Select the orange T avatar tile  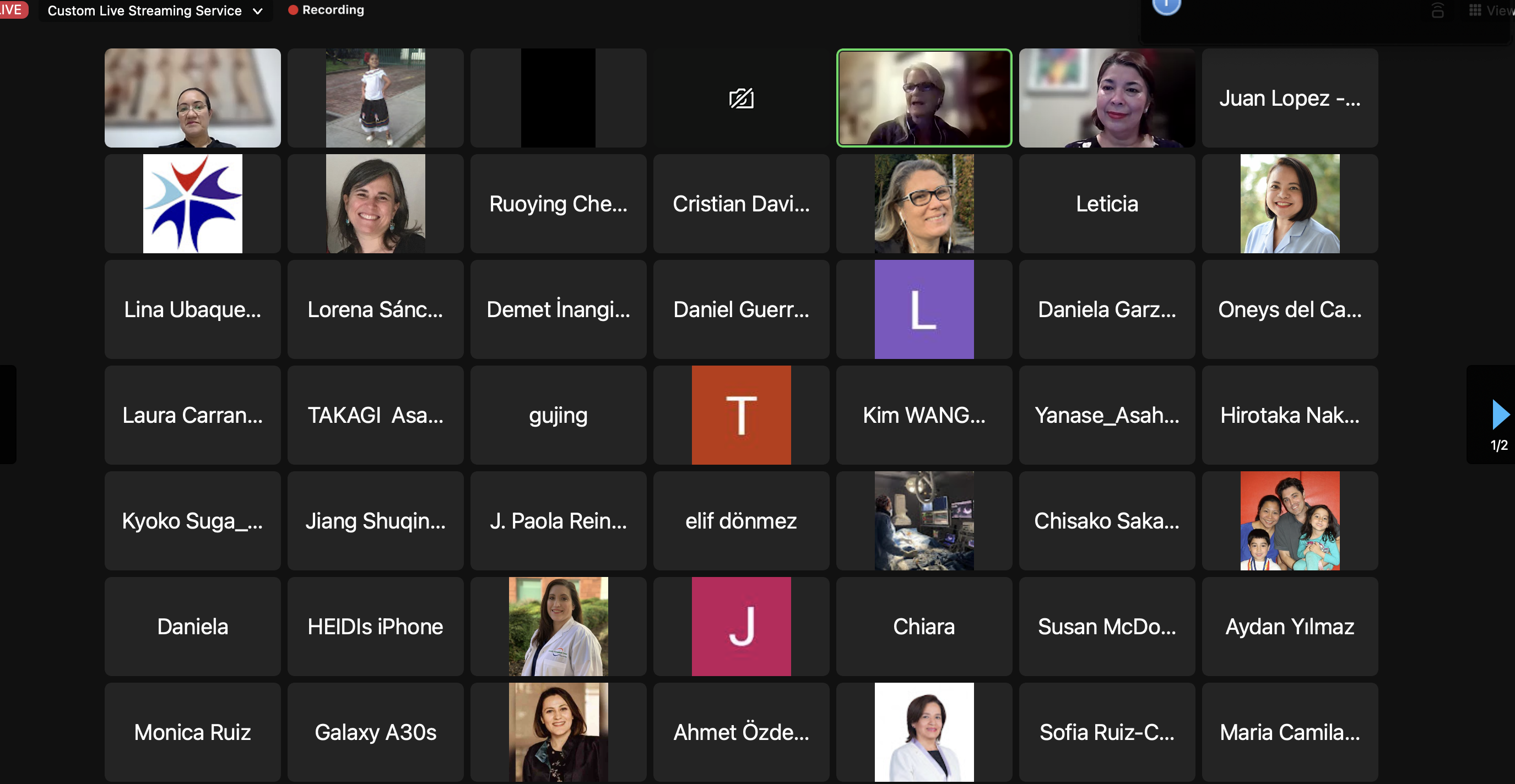[x=741, y=416]
